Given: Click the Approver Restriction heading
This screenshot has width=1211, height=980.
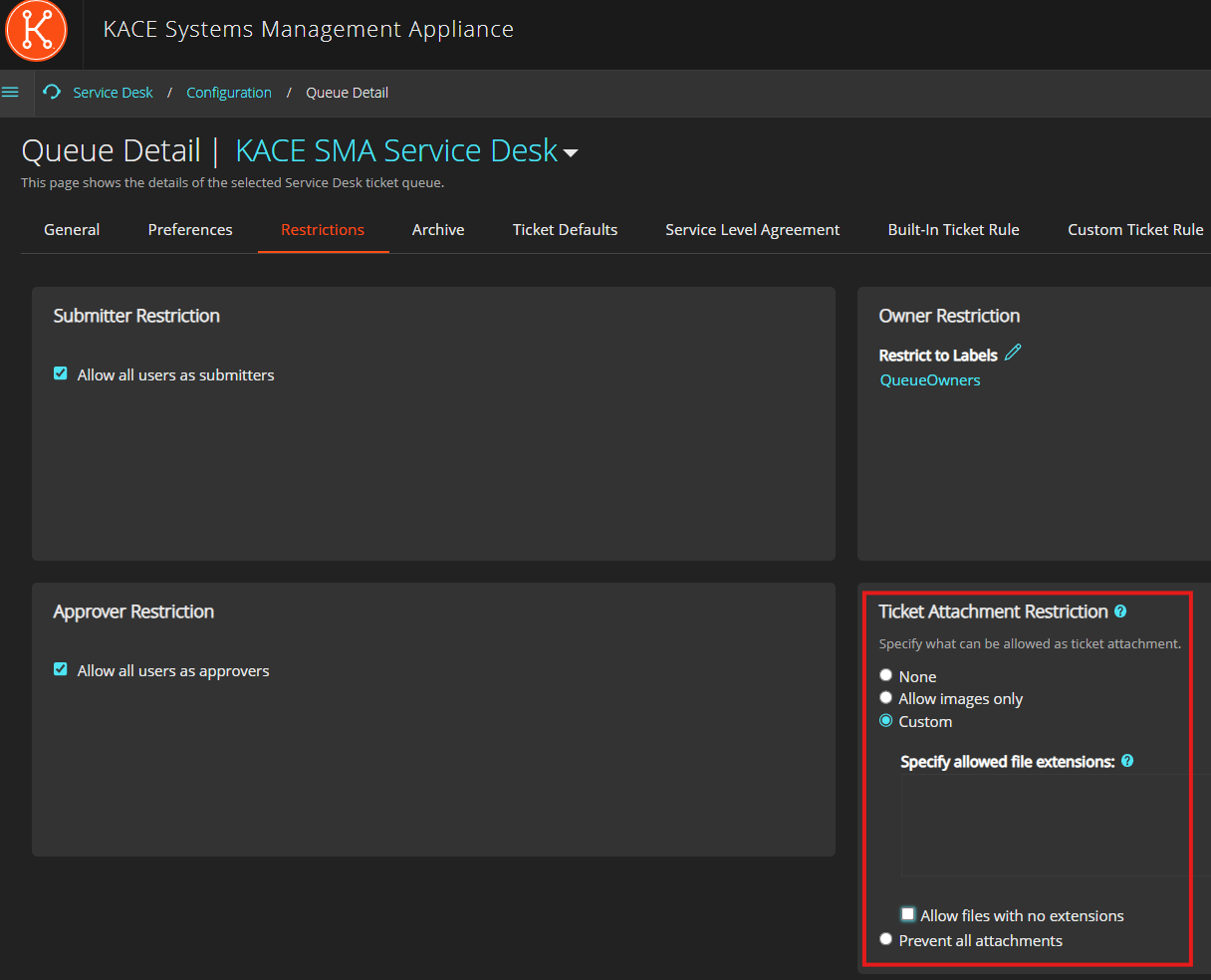Looking at the screenshot, I should [133, 612].
